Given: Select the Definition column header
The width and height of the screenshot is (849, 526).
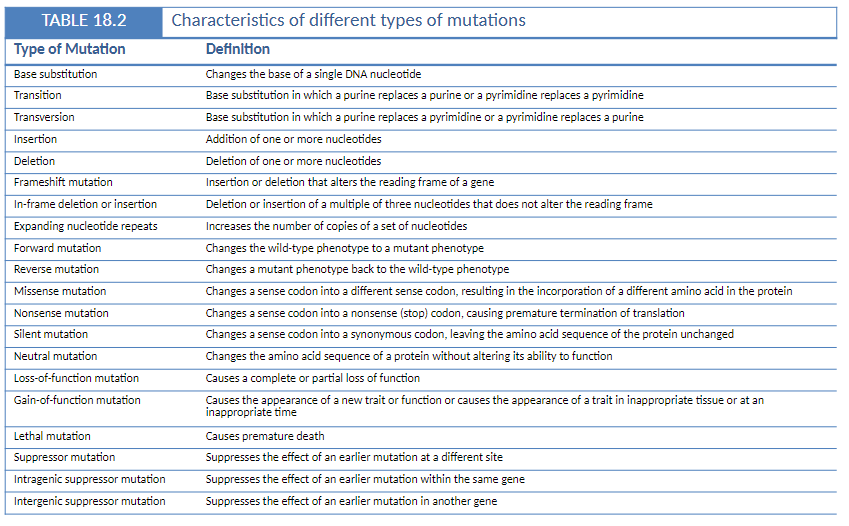Looking at the screenshot, I should 237,49.
